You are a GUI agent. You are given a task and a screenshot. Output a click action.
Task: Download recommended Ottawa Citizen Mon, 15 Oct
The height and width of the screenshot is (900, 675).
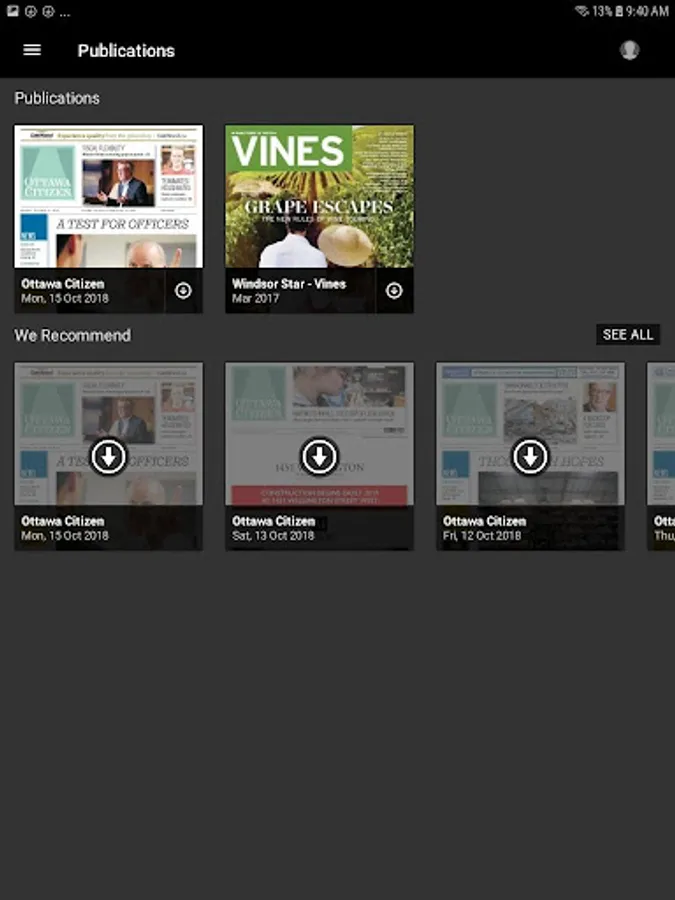[108, 457]
